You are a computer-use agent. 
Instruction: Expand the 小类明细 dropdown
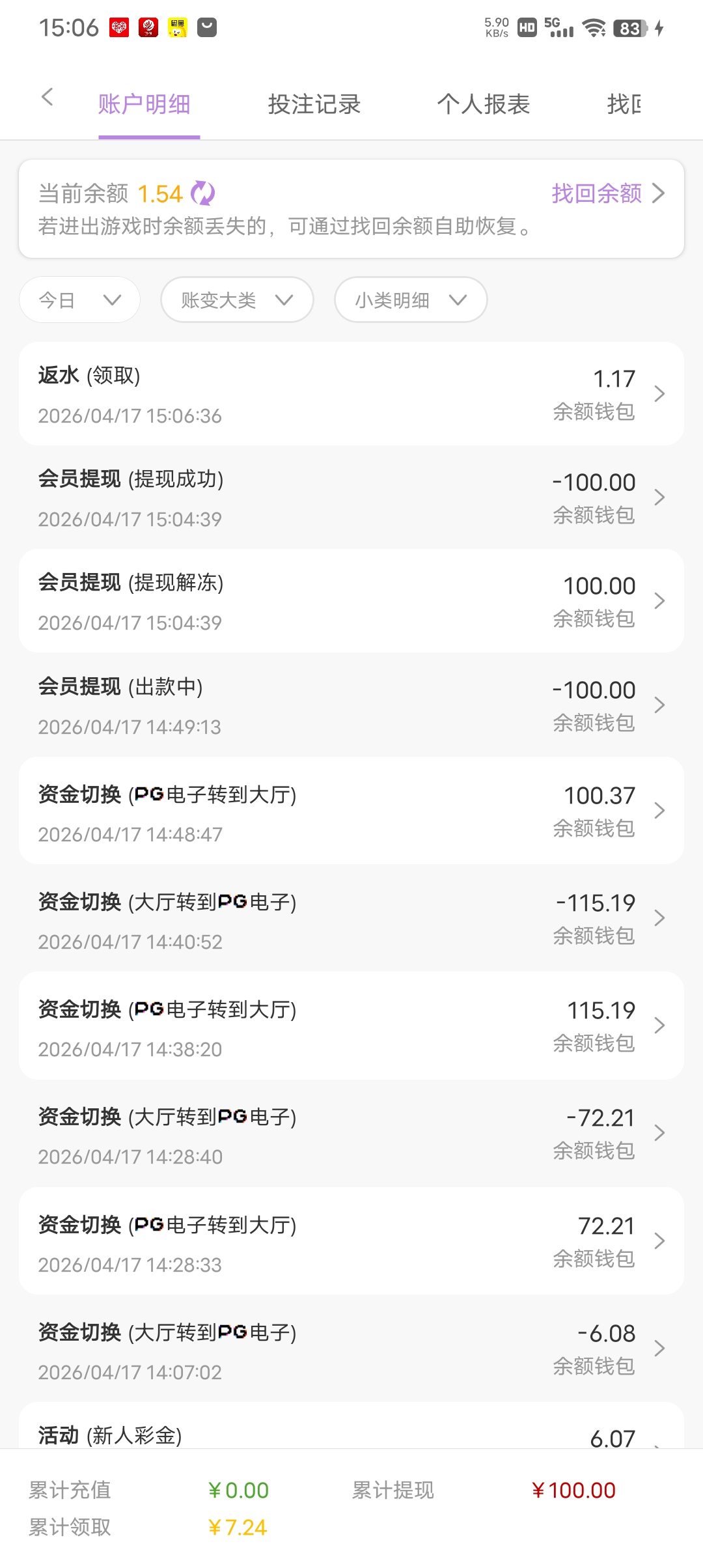coord(411,300)
